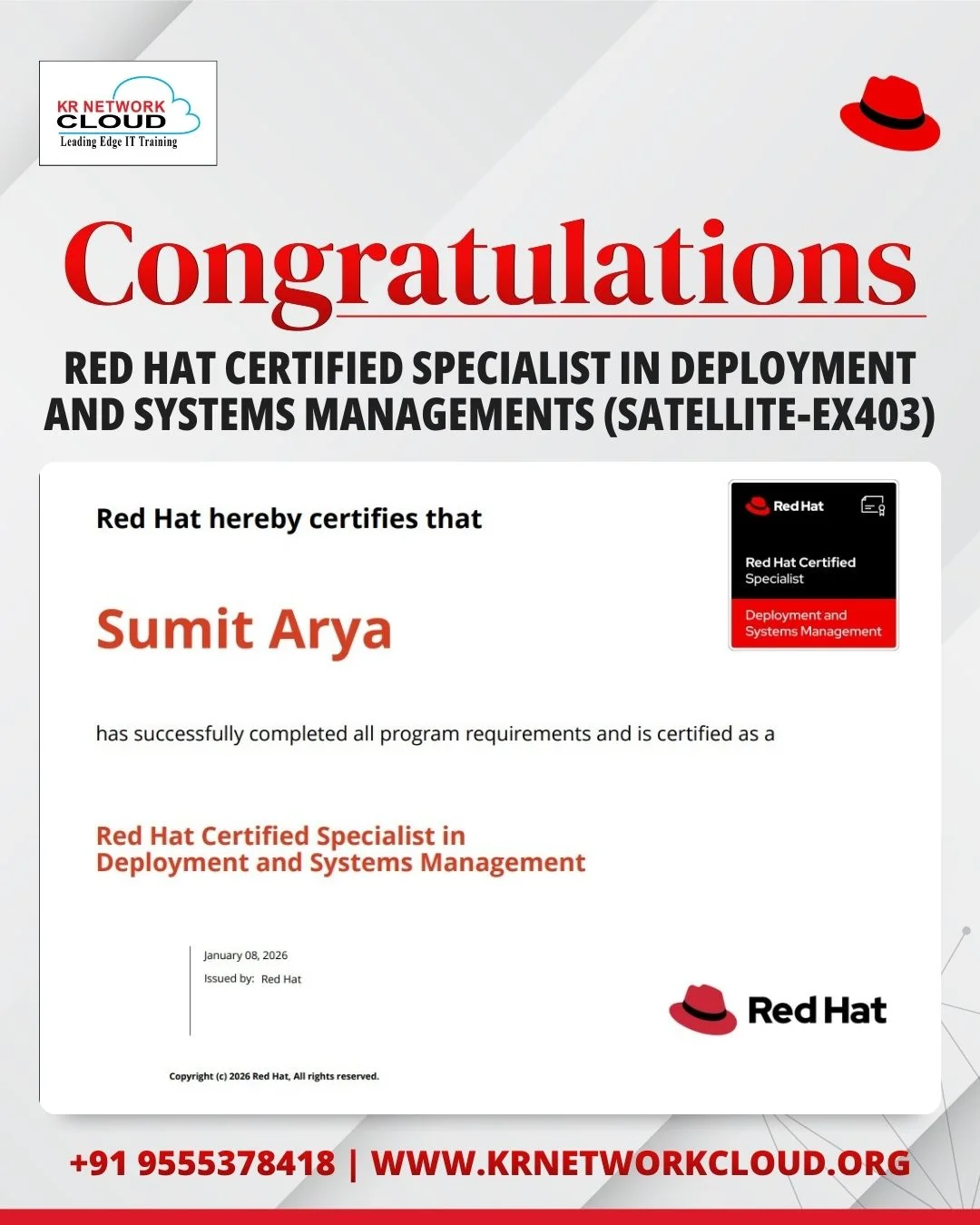Click the recipient name Sumit Arya
The width and height of the screenshot is (980, 1225).
click(x=244, y=630)
